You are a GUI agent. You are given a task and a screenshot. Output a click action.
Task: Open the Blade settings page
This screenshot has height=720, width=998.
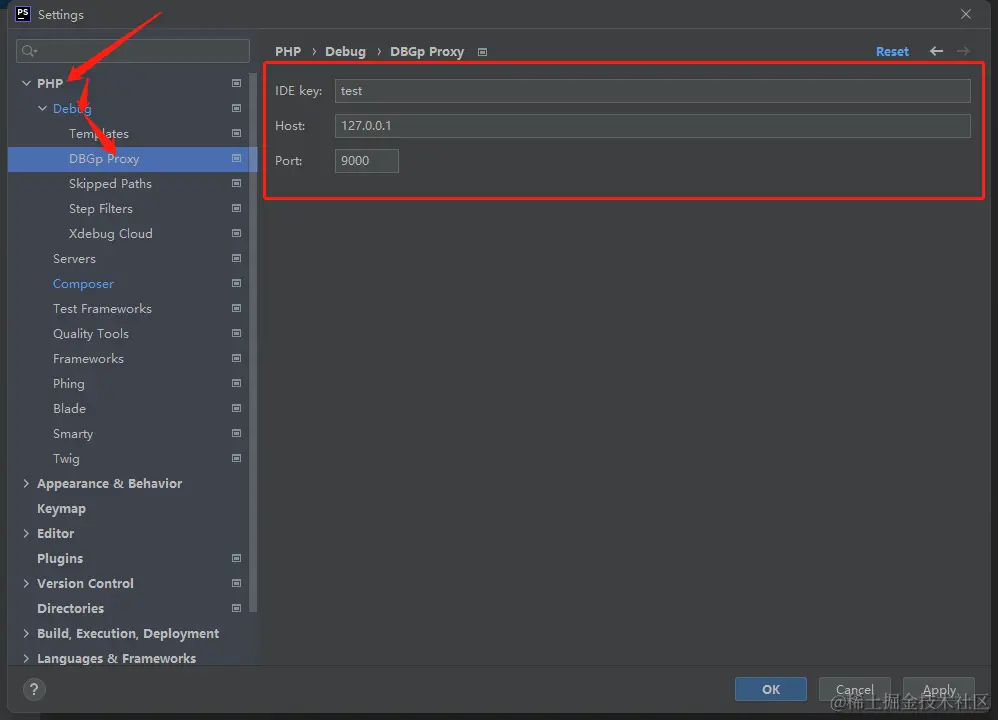click(x=69, y=409)
